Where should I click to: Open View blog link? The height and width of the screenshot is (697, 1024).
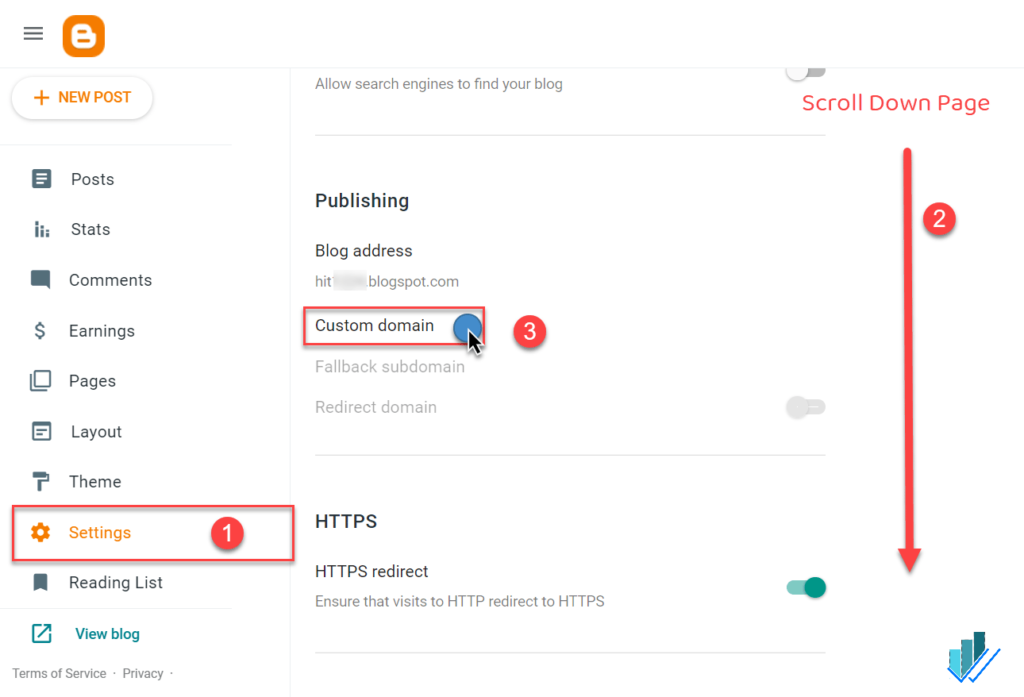click(x=107, y=634)
